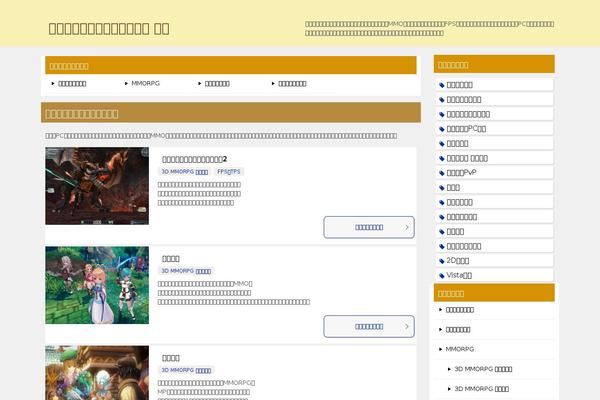Click the 3D MMORPG tag under the anime girls card title
Image resolution: width=600 pixels, height=400 pixels.
186,271
